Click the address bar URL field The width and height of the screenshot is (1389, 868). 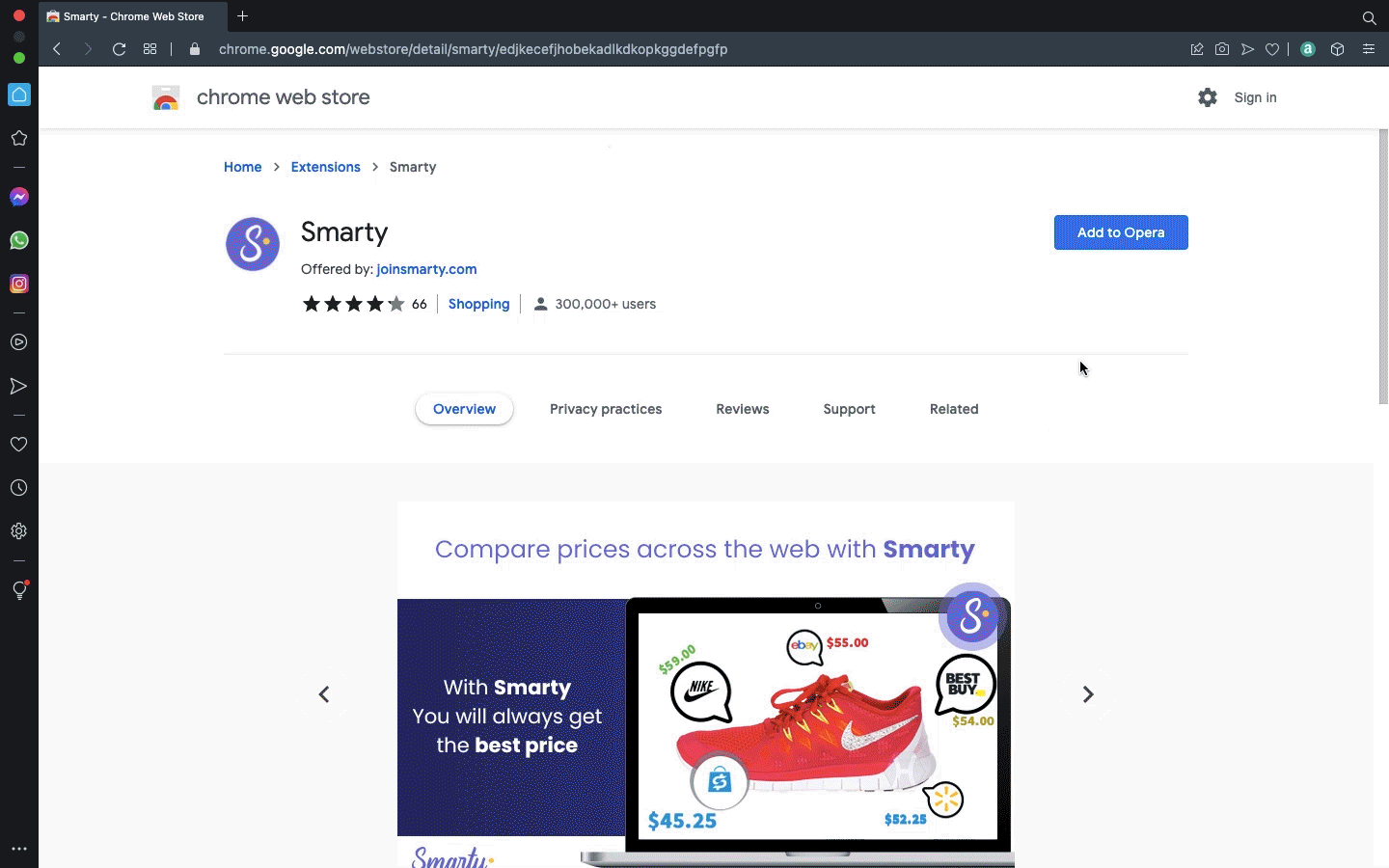pyautogui.click(x=473, y=49)
